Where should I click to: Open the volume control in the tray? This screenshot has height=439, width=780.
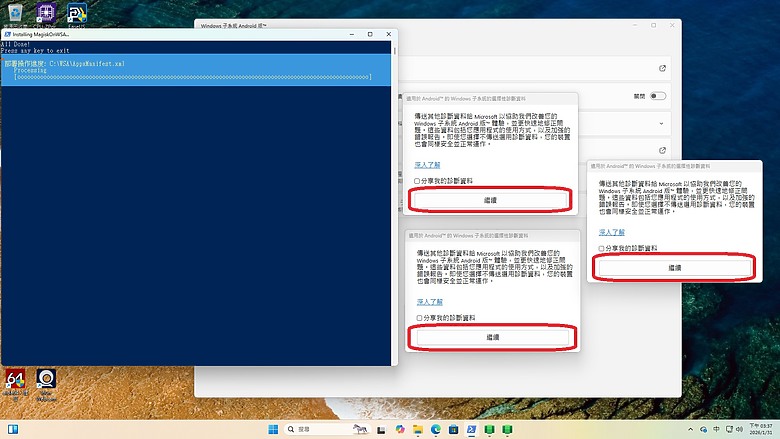pyautogui.click(x=739, y=429)
